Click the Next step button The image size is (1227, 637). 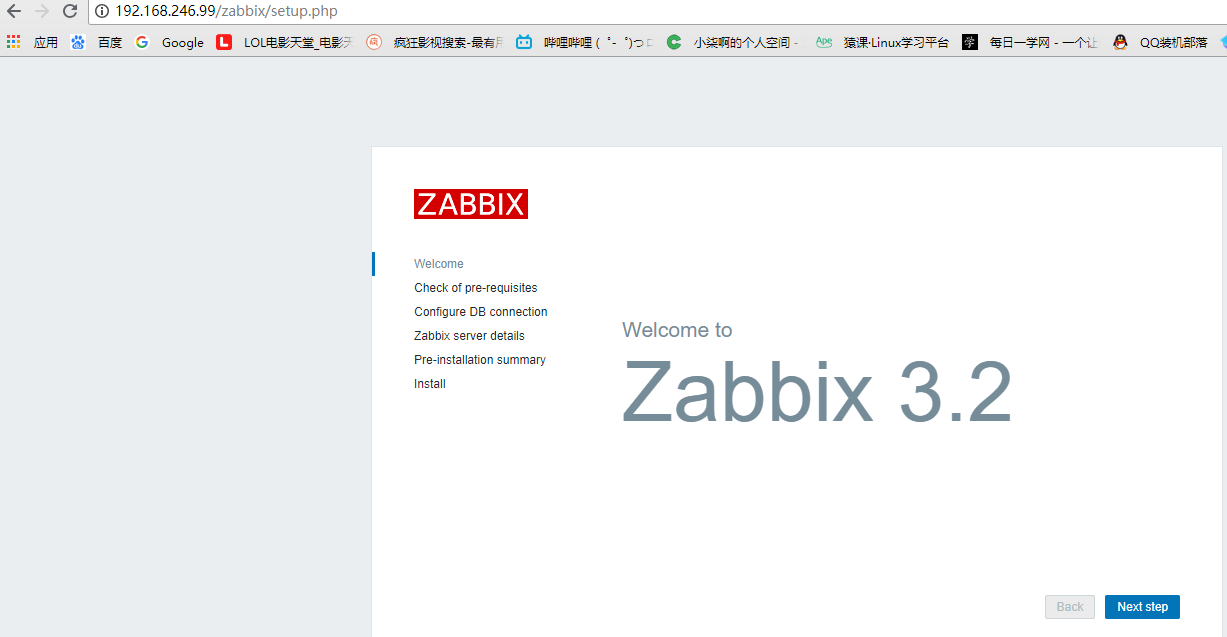(1142, 607)
